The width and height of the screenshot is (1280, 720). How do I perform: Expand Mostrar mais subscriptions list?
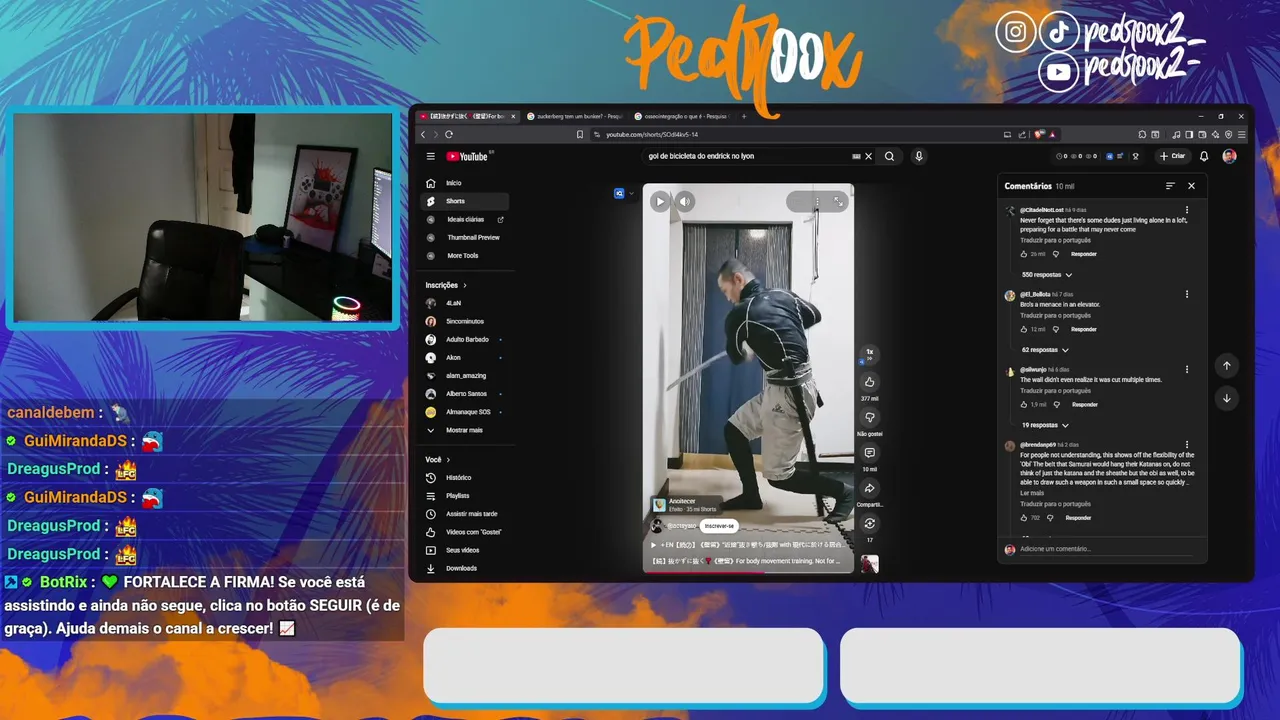(466, 430)
